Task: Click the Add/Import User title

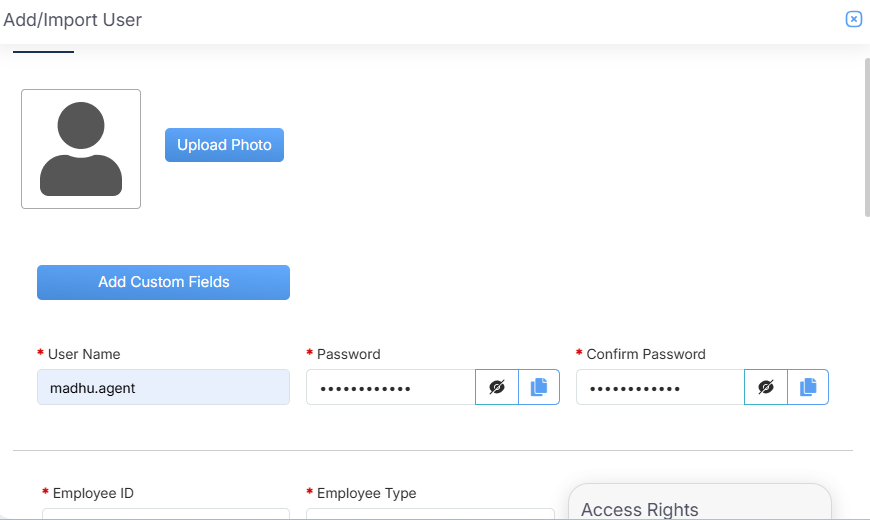Action: tap(73, 20)
